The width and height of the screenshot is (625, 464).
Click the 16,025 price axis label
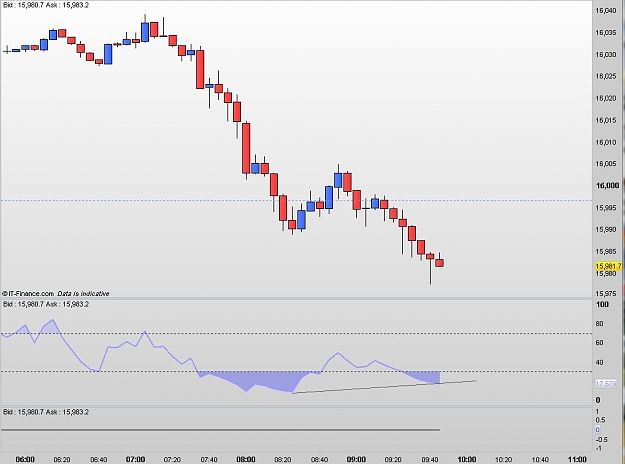tap(606, 77)
